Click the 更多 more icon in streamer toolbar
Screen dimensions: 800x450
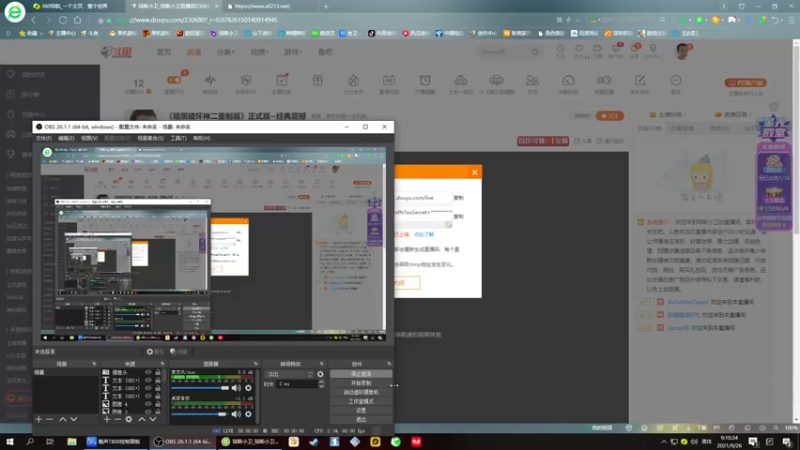coord(676,81)
